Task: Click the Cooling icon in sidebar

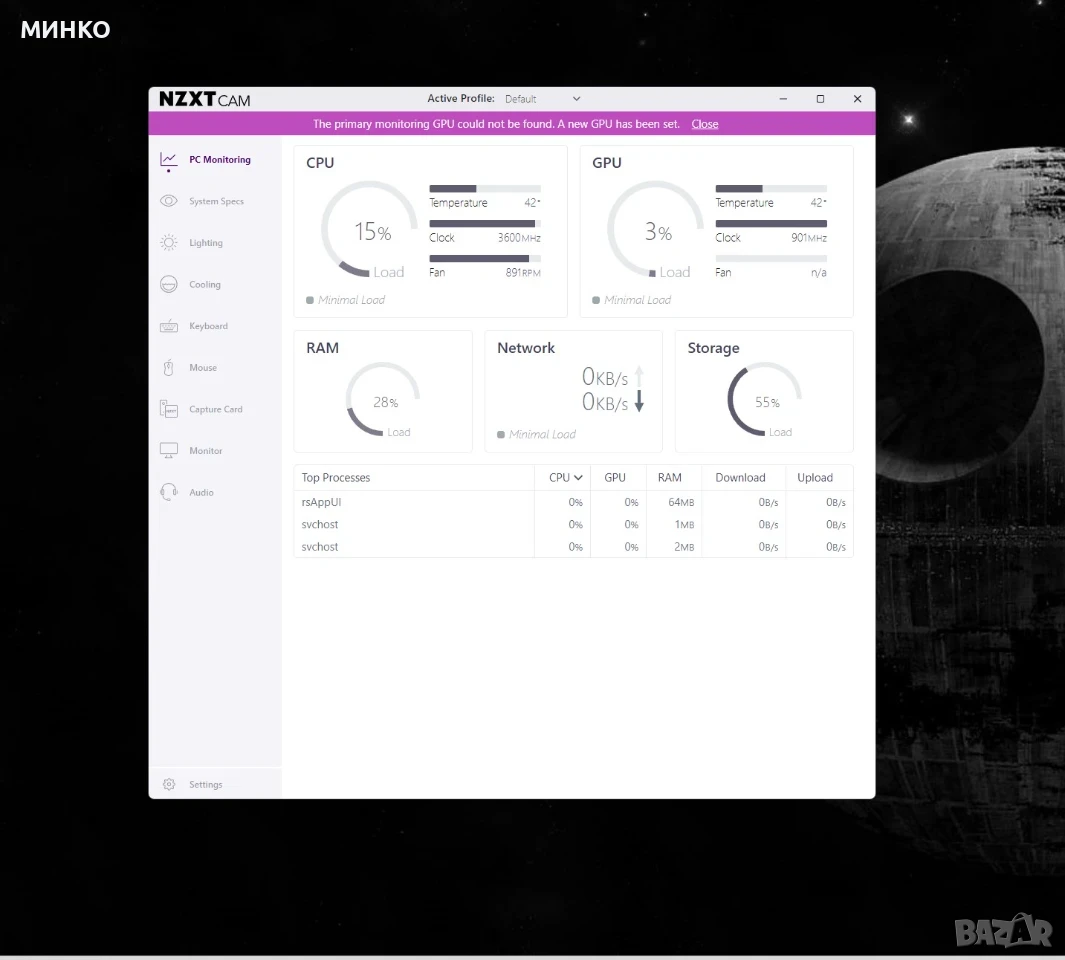Action: point(168,284)
